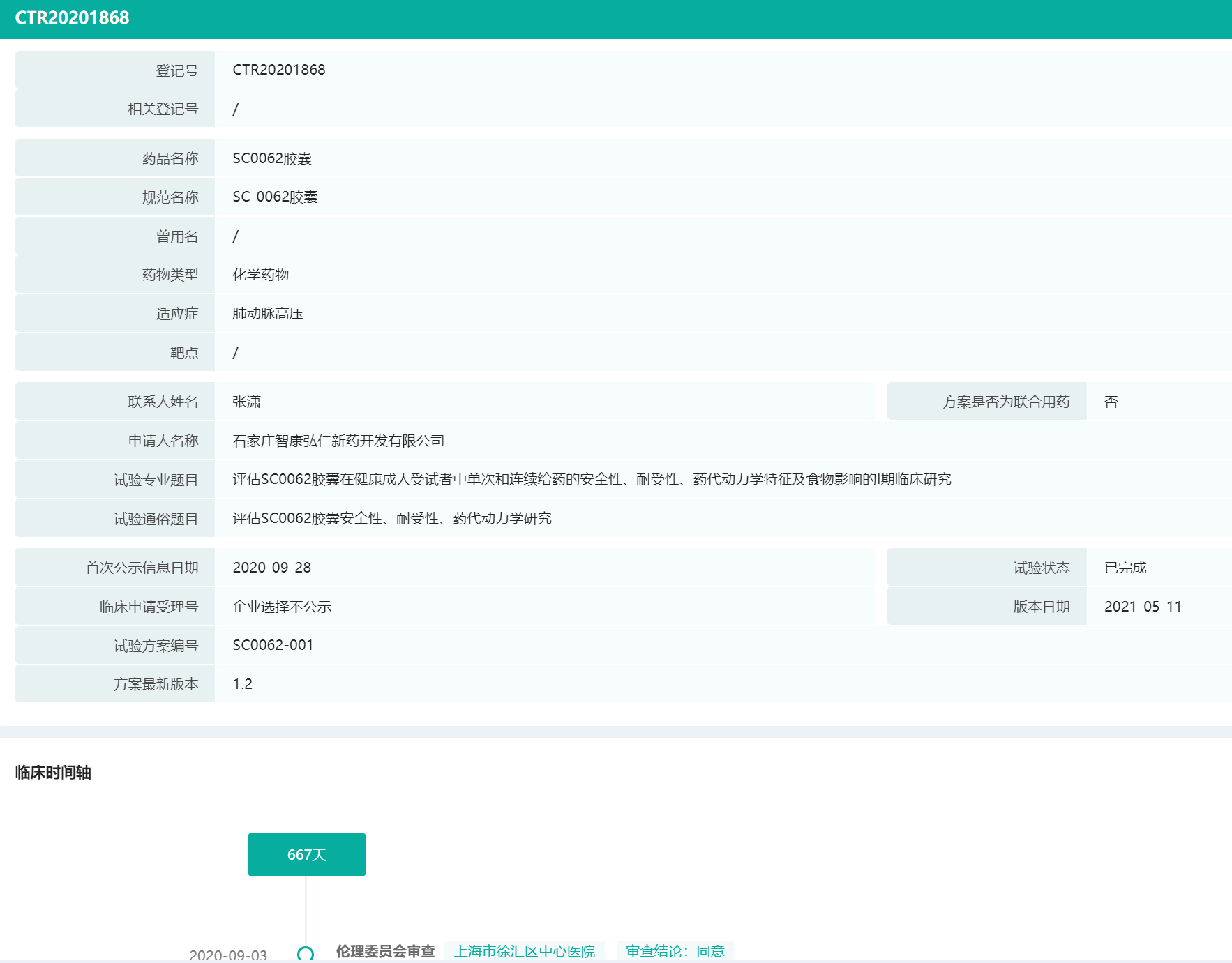This screenshot has width=1232, height=963.
Task: Click the 试验专业题目 full title text
Action: click(x=592, y=479)
